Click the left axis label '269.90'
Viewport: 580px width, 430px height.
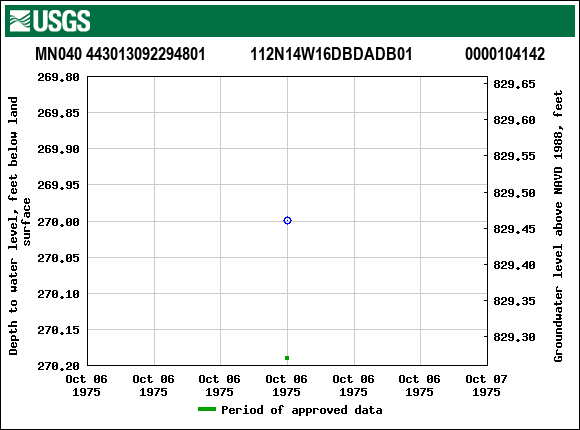58,149
